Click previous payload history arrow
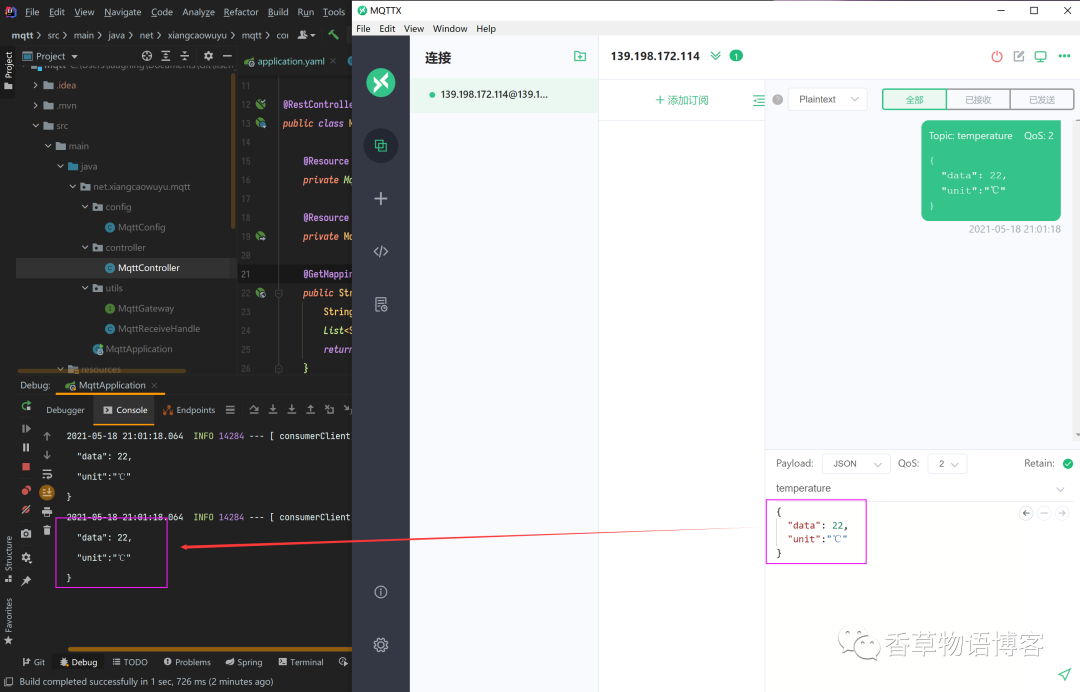This screenshot has height=692, width=1080. pos(1026,513)
